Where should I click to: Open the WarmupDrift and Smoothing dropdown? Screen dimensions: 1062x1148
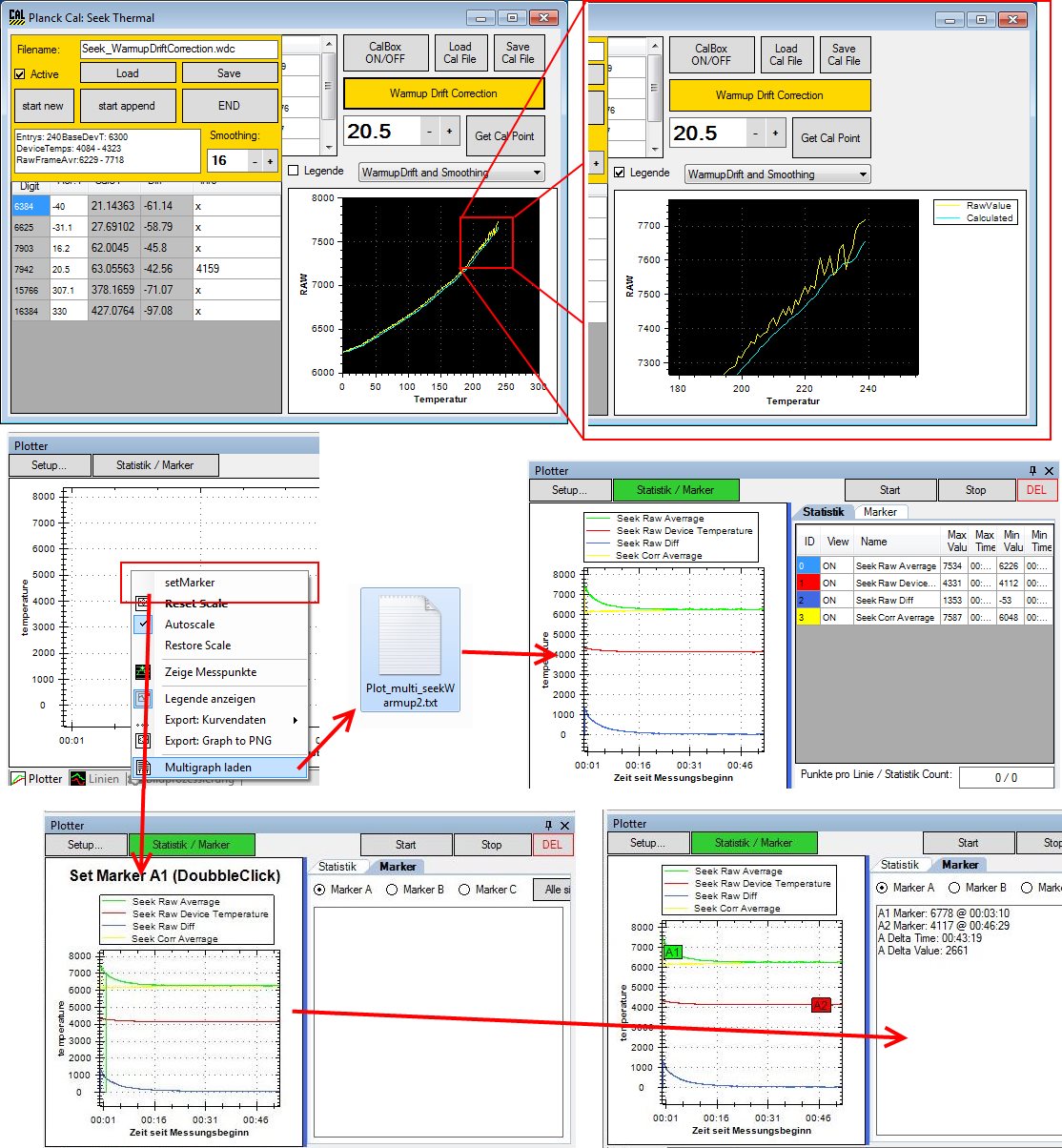pos(537,173)
